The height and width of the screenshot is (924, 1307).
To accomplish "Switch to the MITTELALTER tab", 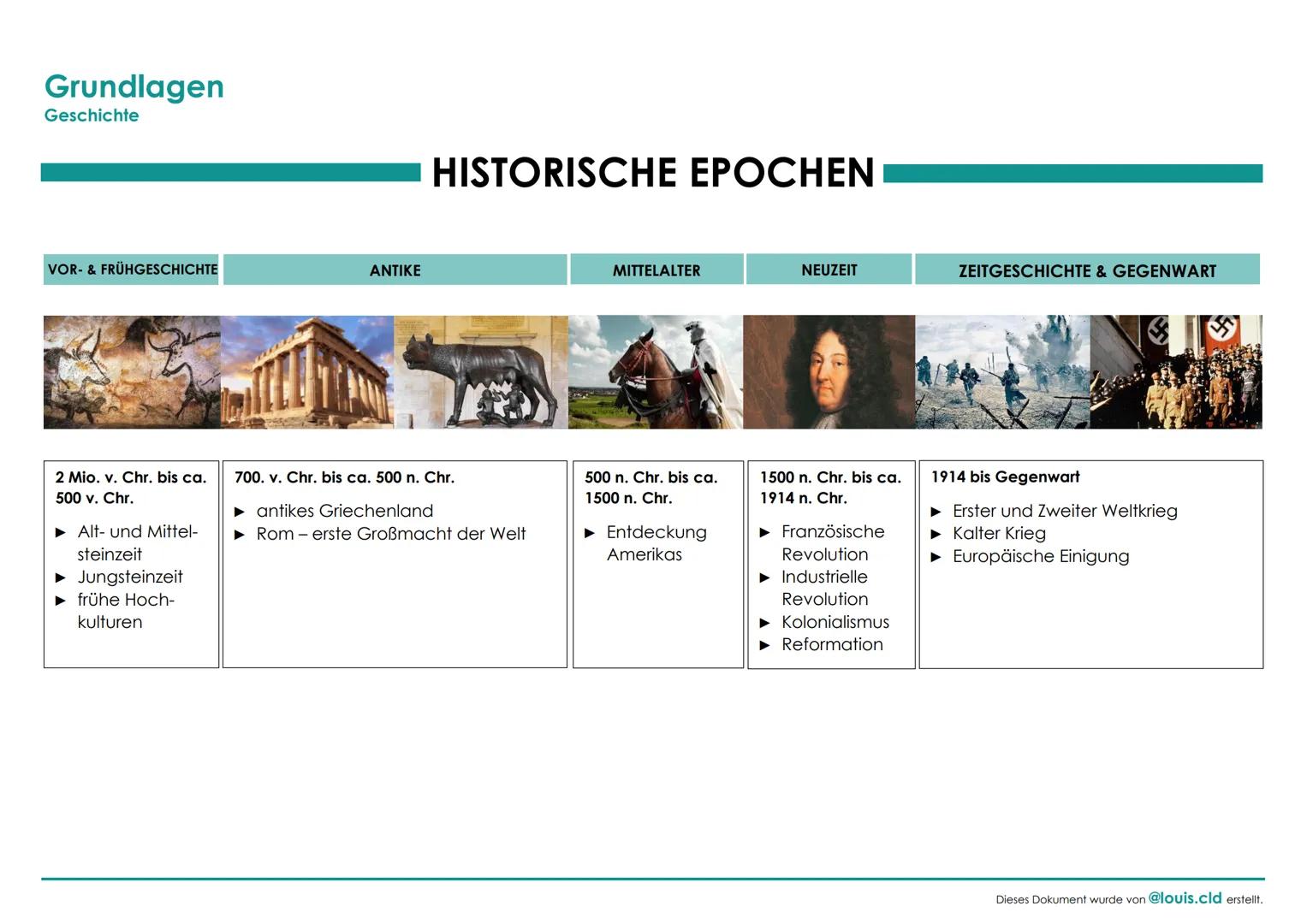I will (x=656, y=269).
